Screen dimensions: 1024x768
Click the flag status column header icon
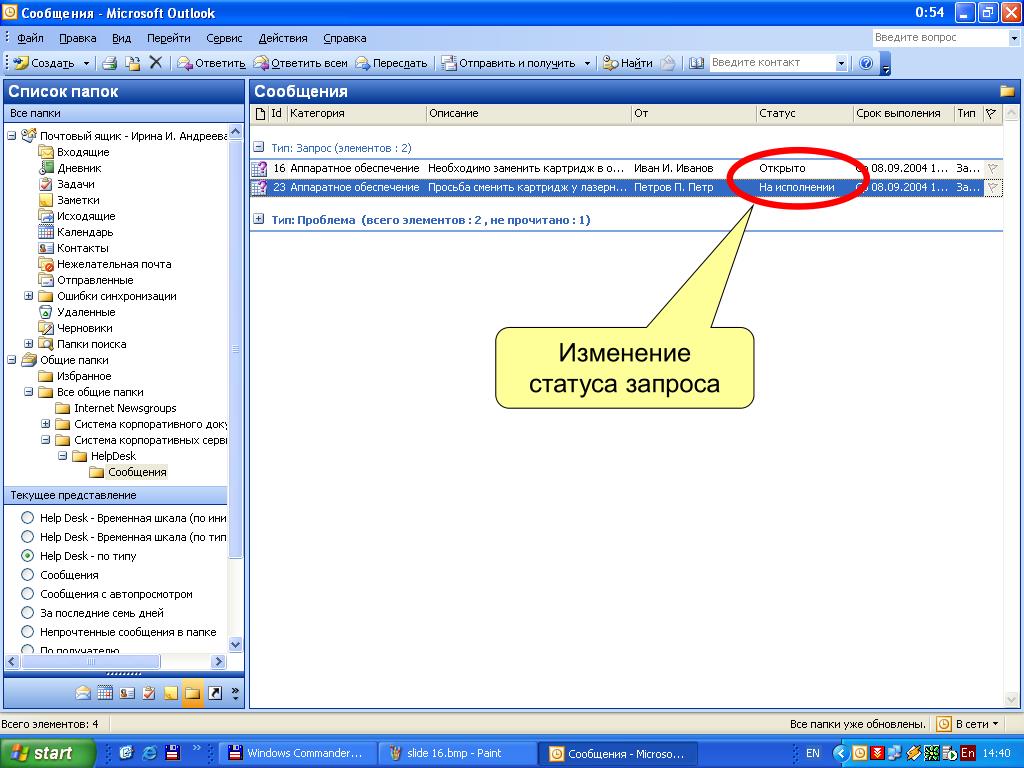tap(991, 114)
